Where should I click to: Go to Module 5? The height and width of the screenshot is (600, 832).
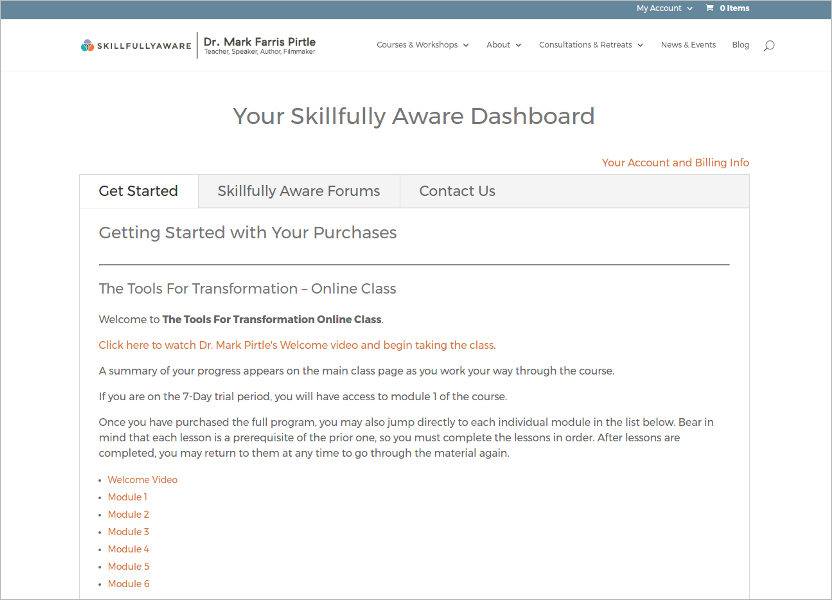(x=128, y=567)
